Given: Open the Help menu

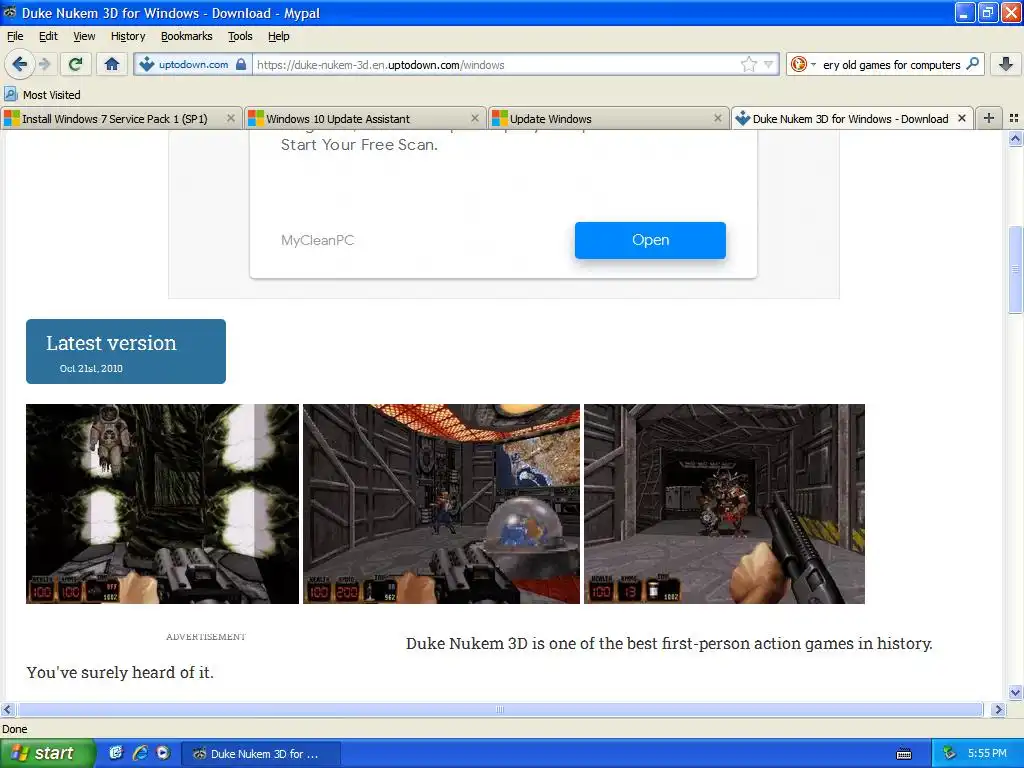Looking at the screenshot, I should 279,36.
